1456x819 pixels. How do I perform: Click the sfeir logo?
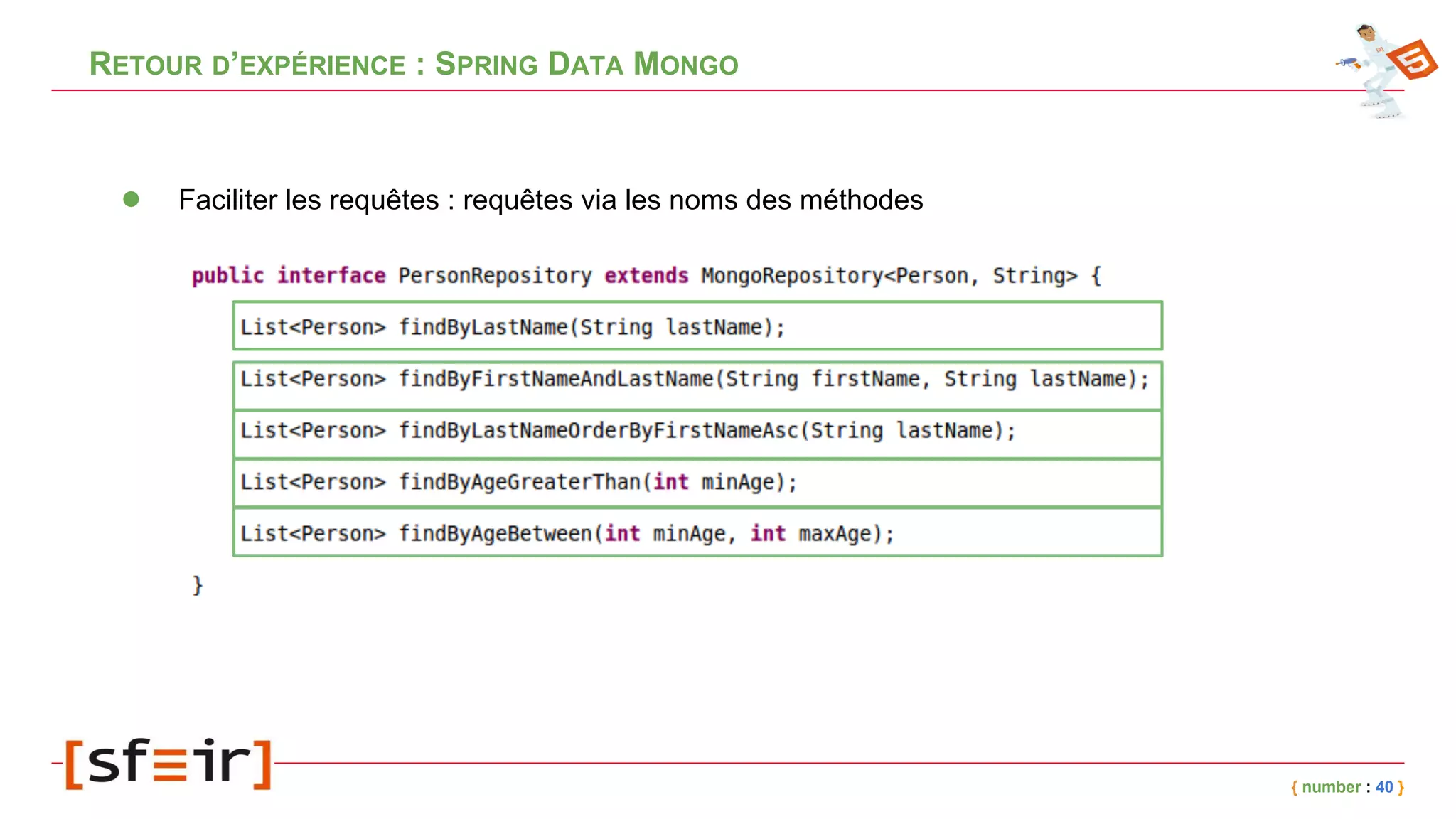coord(168,764)
